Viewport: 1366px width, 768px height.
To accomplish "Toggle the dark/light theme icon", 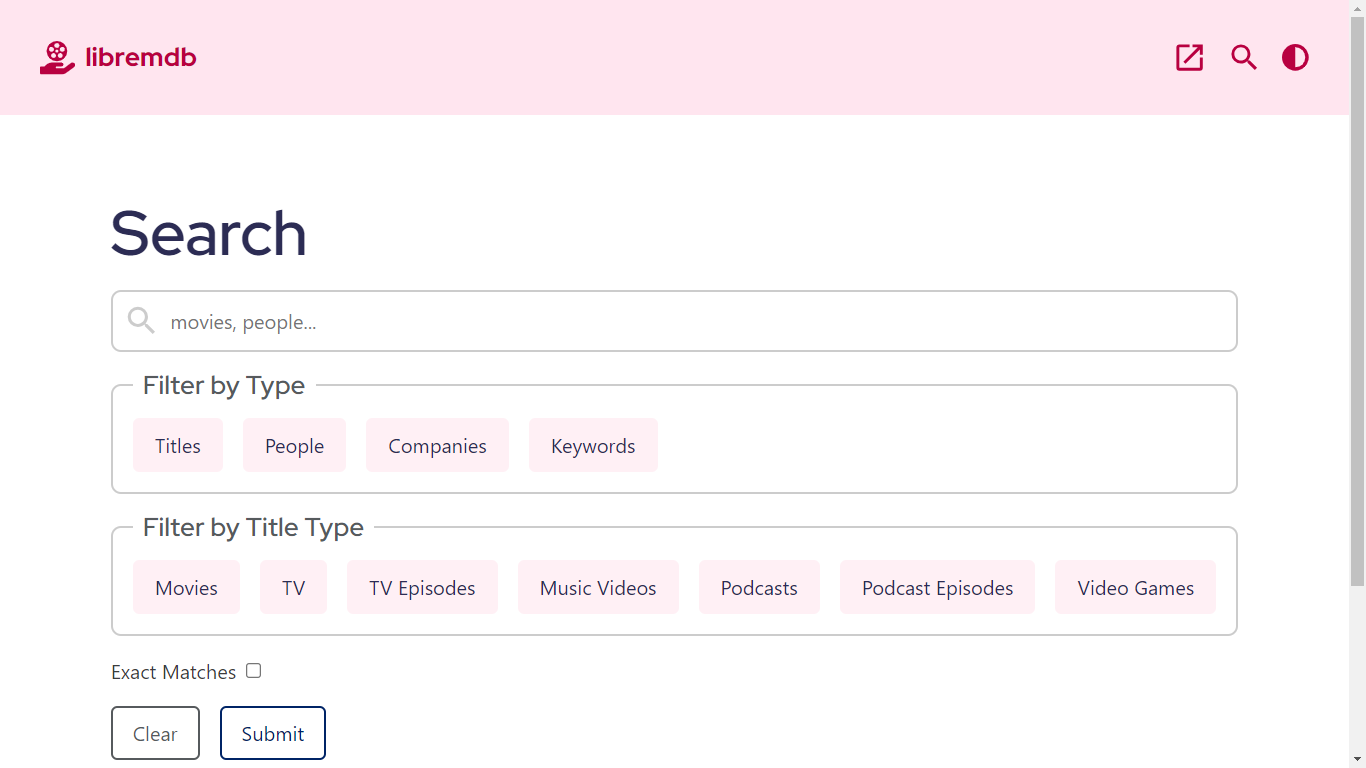I will coord(1295,58).
